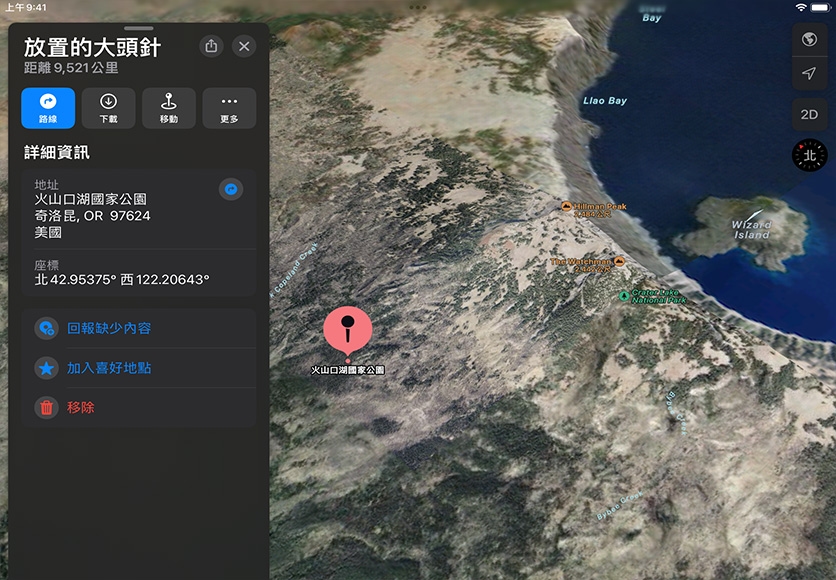Tap the red dropped pin marker
This screenshot has width=836, height=580.
click(x=347, y=328)
